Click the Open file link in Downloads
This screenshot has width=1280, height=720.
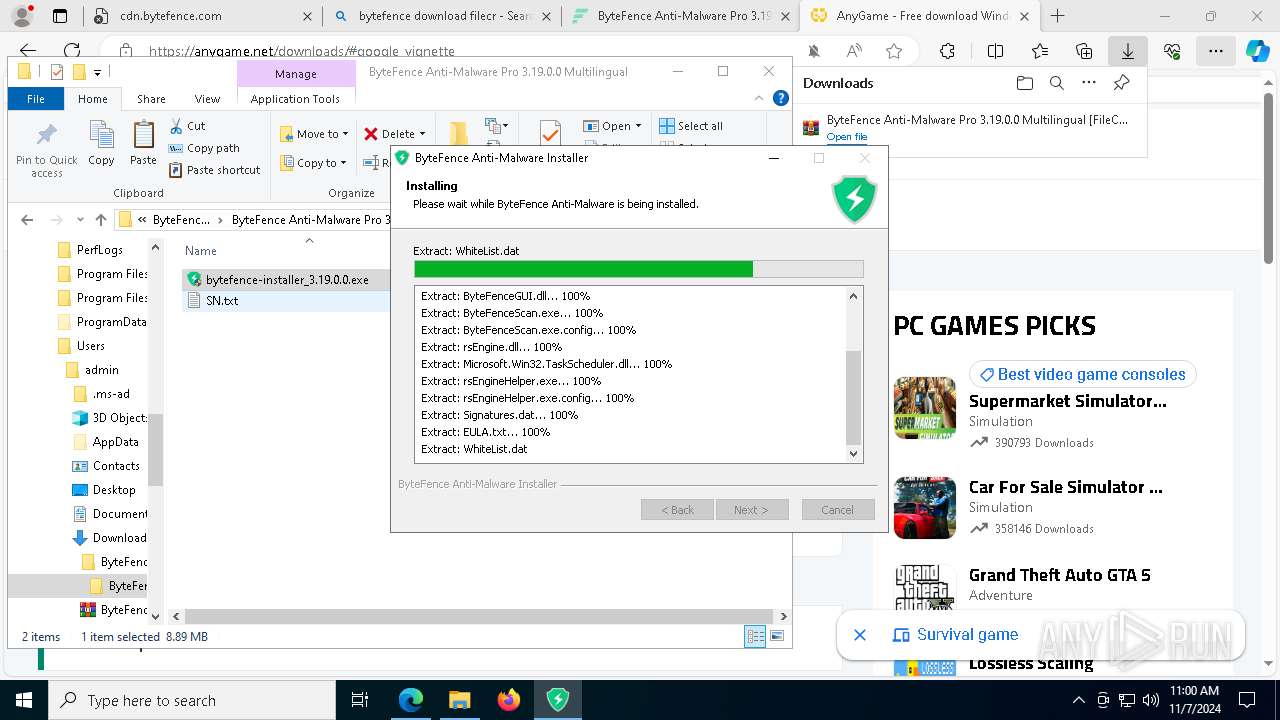click(x=846, y=137)
